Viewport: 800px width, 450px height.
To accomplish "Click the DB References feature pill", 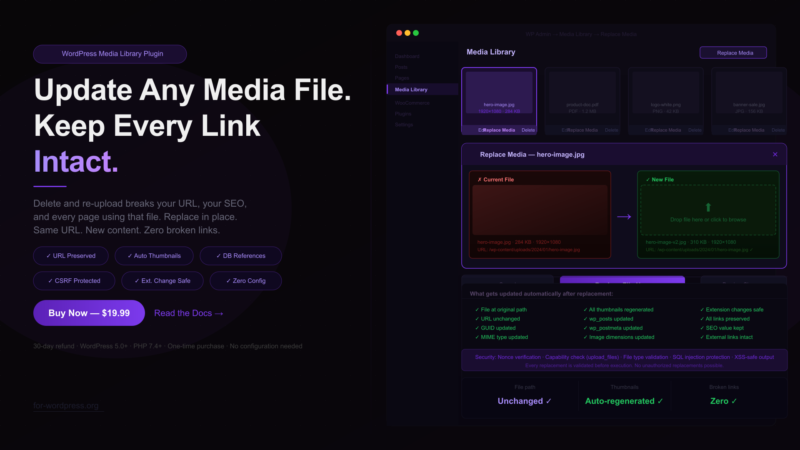I will tap(241, 256).
